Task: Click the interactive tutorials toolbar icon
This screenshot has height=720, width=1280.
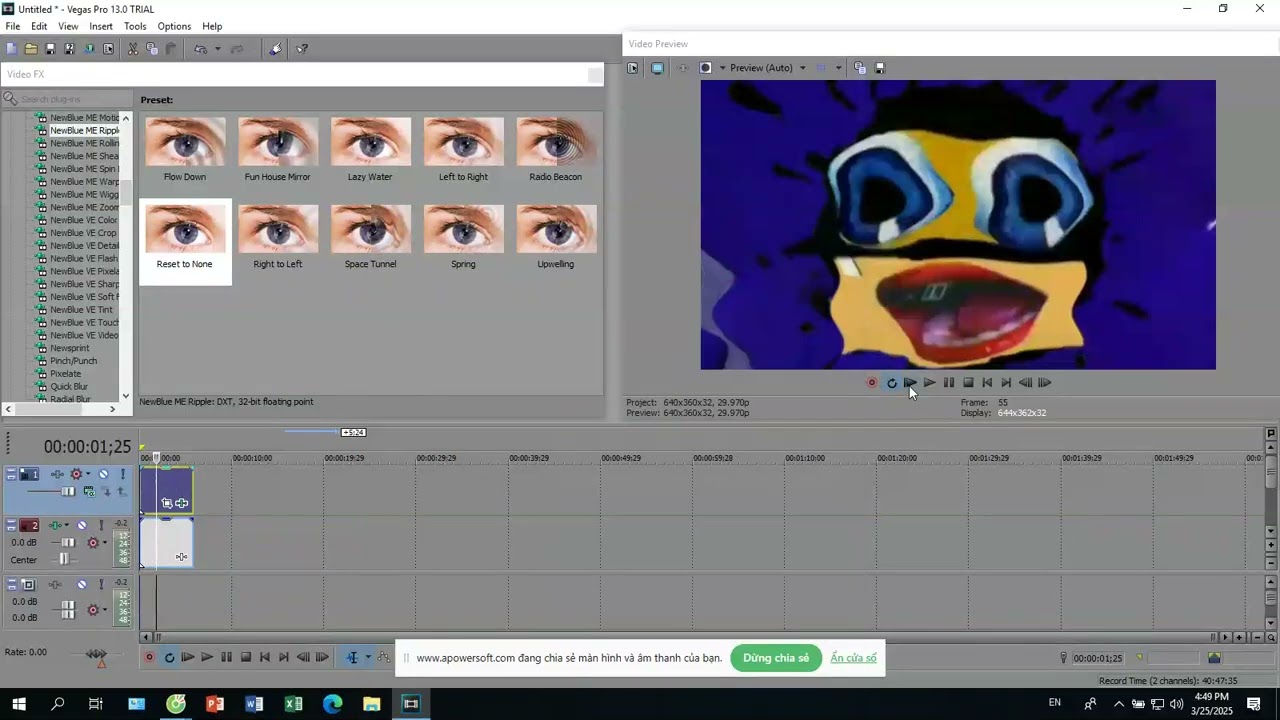Action: 275,49
